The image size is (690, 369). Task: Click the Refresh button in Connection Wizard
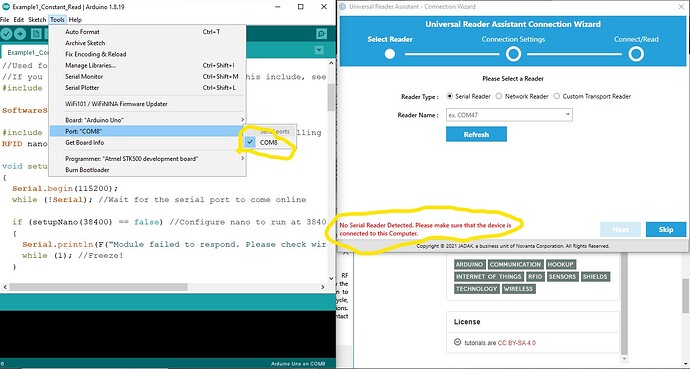[x=476, y=135]
